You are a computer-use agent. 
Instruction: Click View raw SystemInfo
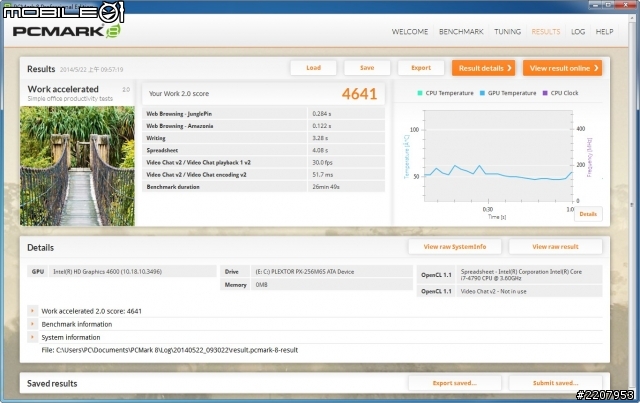pos(455,247)
